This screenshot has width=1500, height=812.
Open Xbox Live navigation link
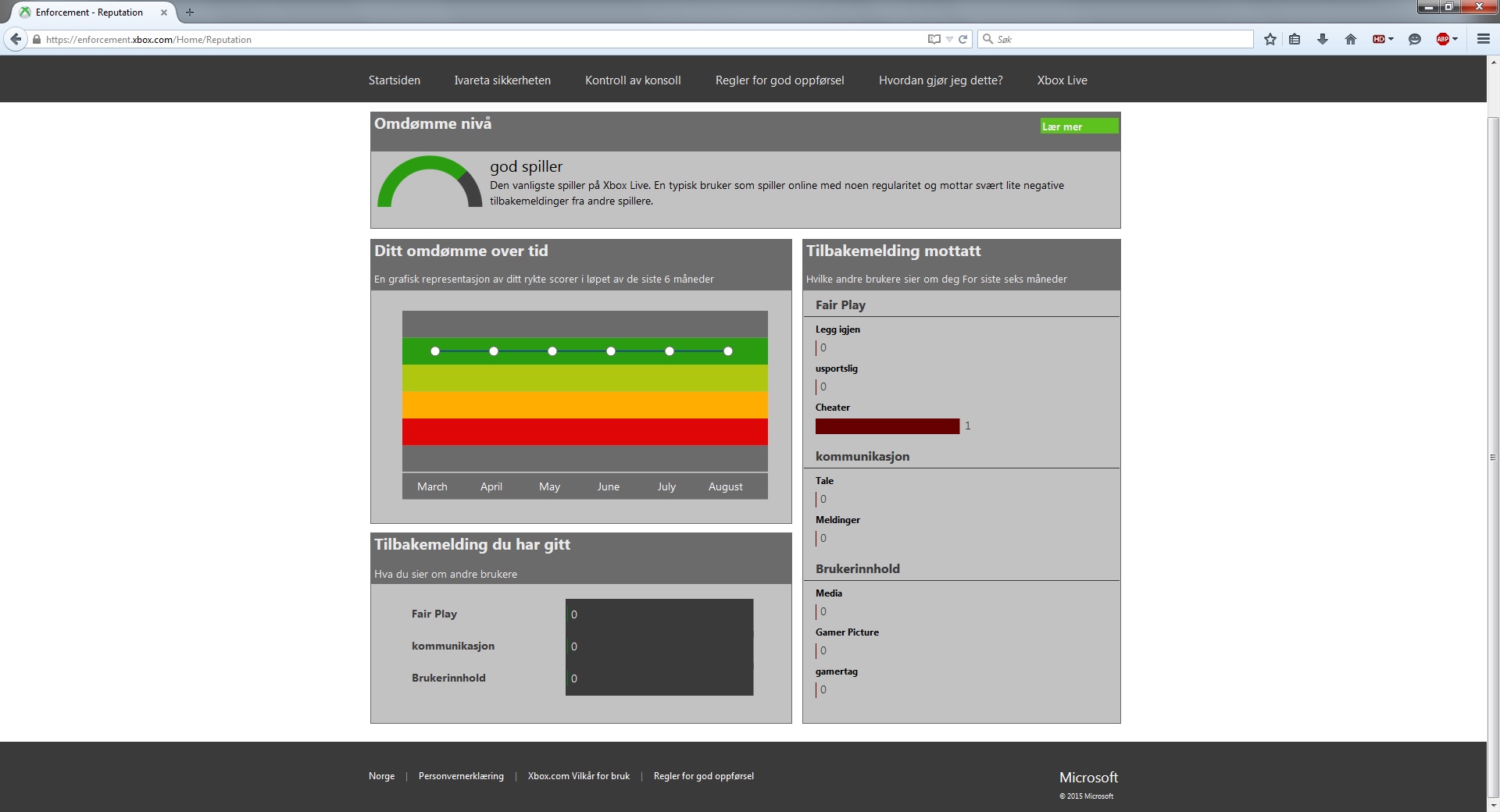pos(1062,80)
